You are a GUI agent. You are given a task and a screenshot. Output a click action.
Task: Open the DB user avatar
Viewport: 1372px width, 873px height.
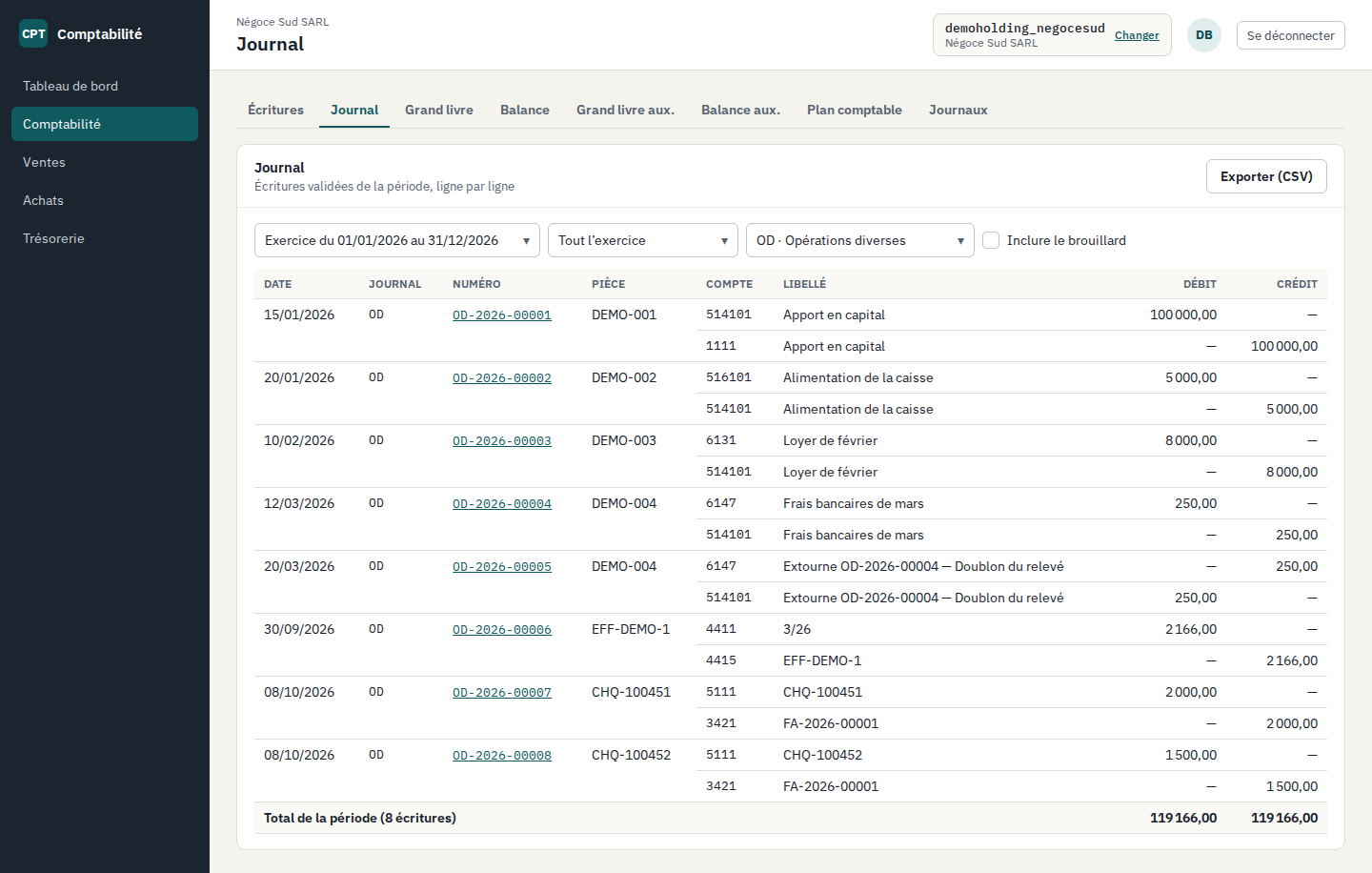(1204, 35)
